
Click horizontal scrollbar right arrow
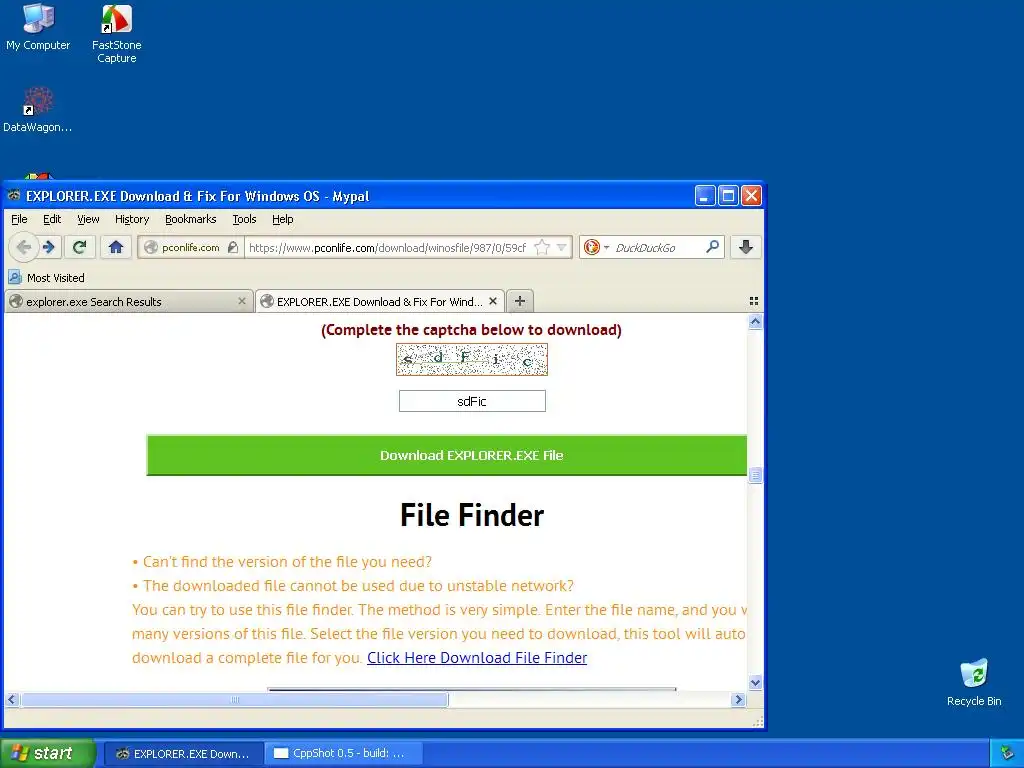point(739,699)
